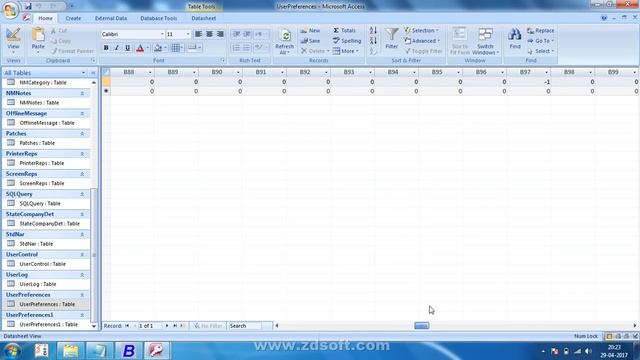640x360 pixels.
Task: Open Switch Windows menu
Action: click(x=485, y=41)
